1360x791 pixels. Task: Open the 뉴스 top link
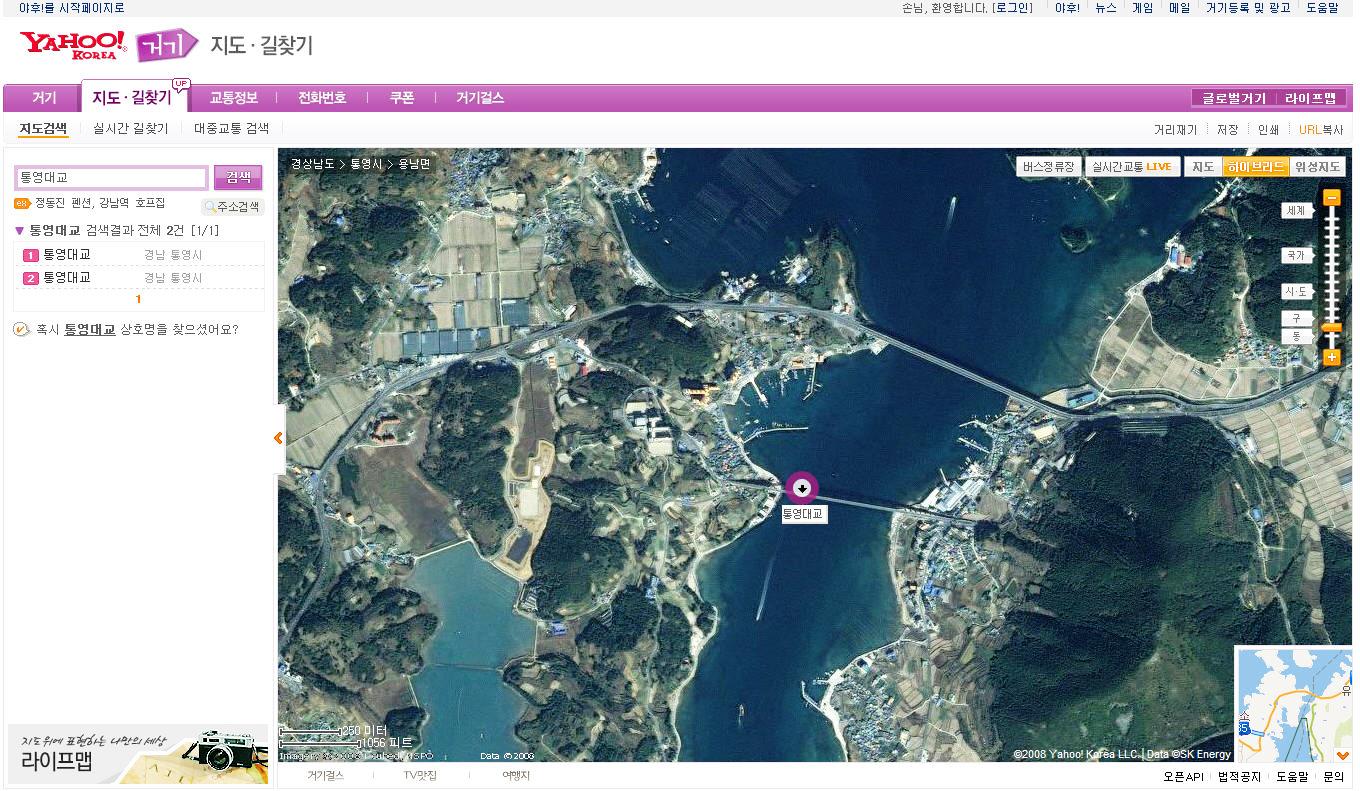[x=1105, y=8]
